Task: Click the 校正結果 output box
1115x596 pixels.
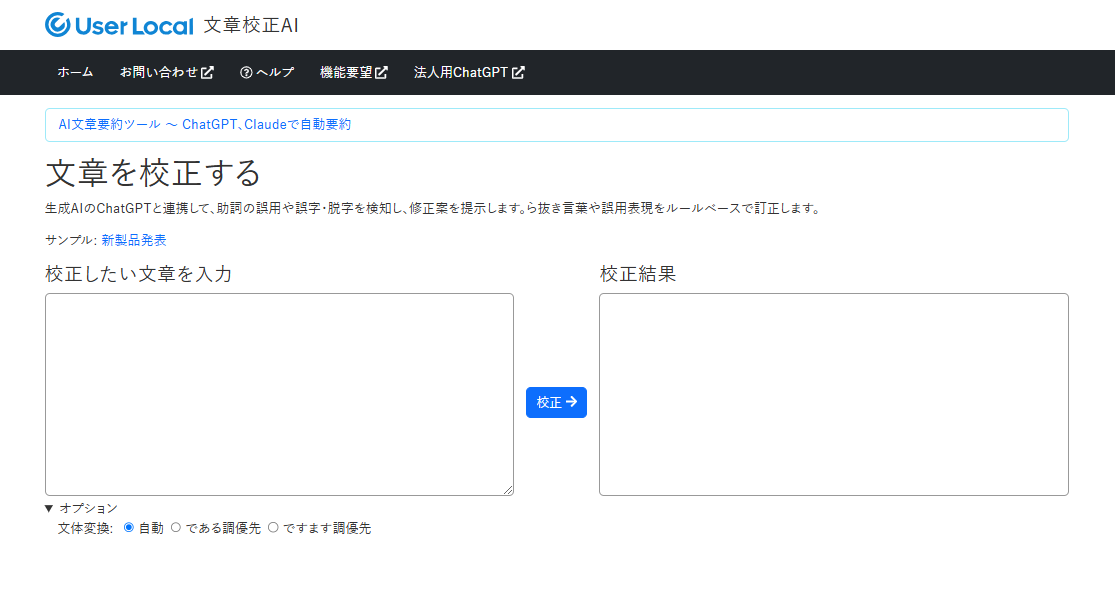Action: click(x=833, y=394)
